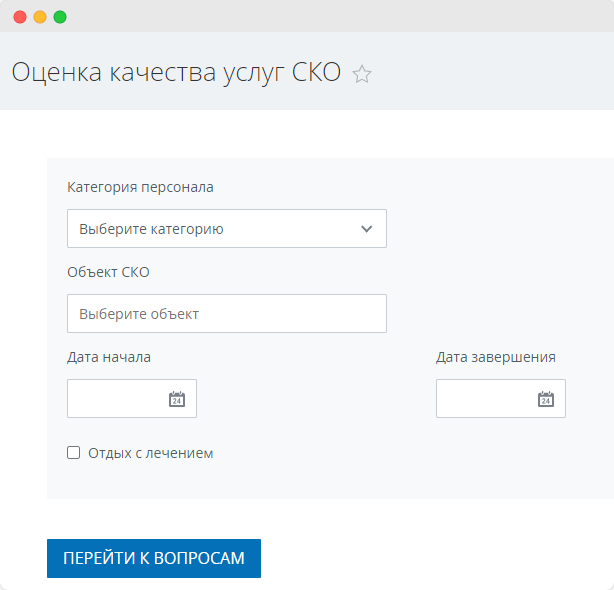Click the ПЕРЕЙТИ К ВОПРОСАМ button
614x590 pixels.
154,558
